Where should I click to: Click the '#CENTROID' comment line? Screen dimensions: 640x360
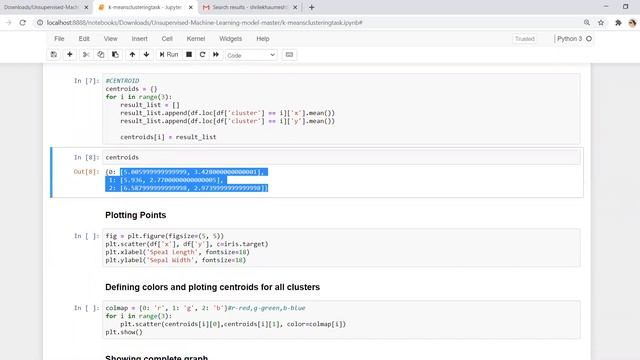[x=122, y=81]
